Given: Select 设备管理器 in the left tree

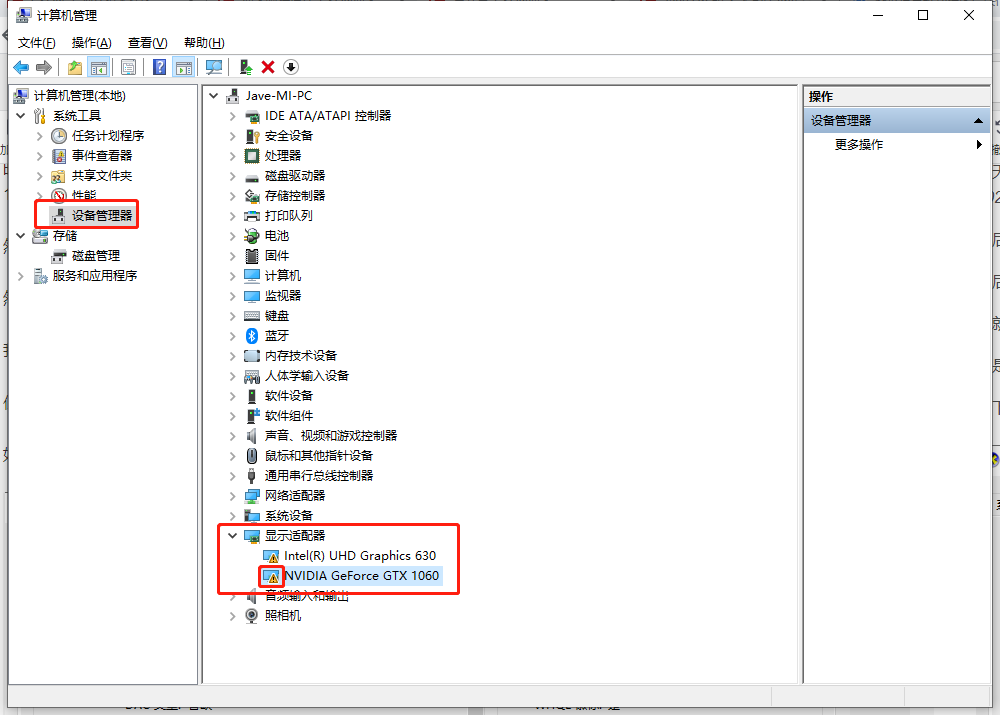Looking at the screenshot, I should click(102, 216).
